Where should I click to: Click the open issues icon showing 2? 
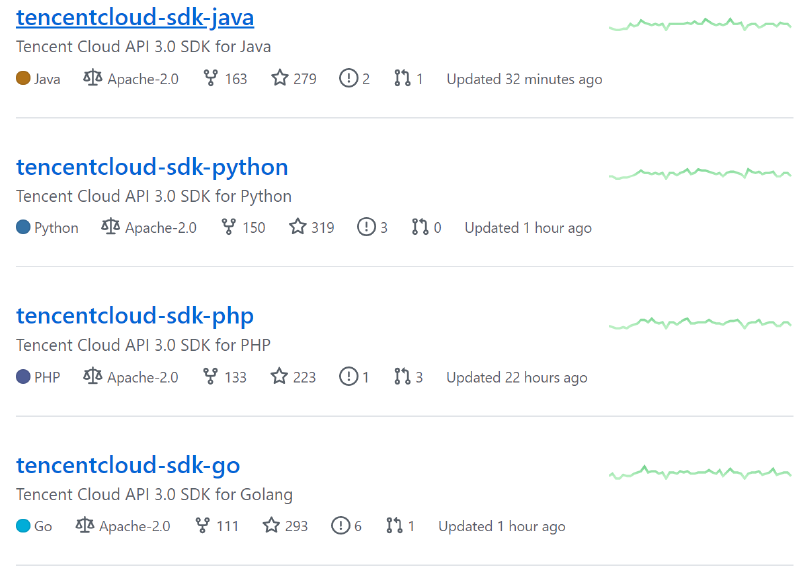[x=348, y=78]
